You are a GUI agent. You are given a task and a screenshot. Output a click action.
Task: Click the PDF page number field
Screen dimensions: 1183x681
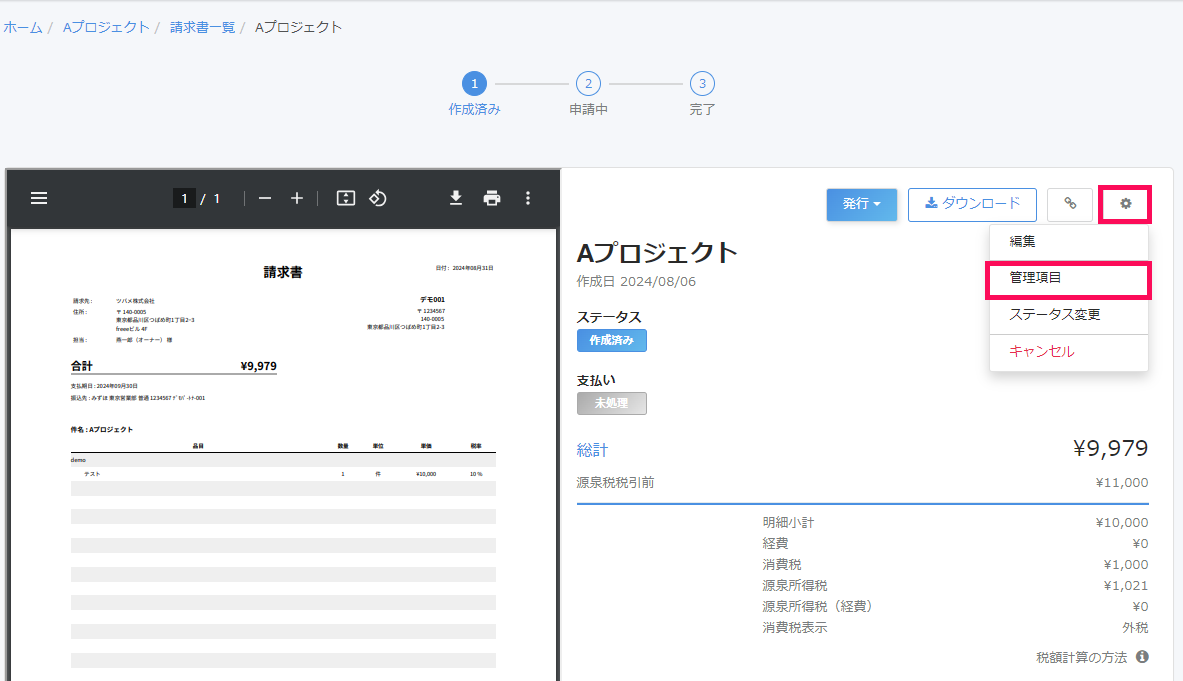pyautogui.click(x=184, y=198)
